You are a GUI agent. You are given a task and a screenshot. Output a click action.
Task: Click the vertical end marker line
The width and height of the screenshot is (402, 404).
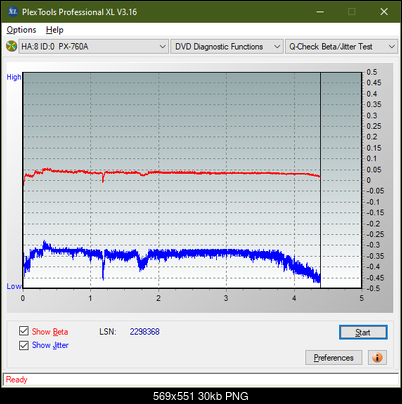pyautogui.click(x=320, y=180)
